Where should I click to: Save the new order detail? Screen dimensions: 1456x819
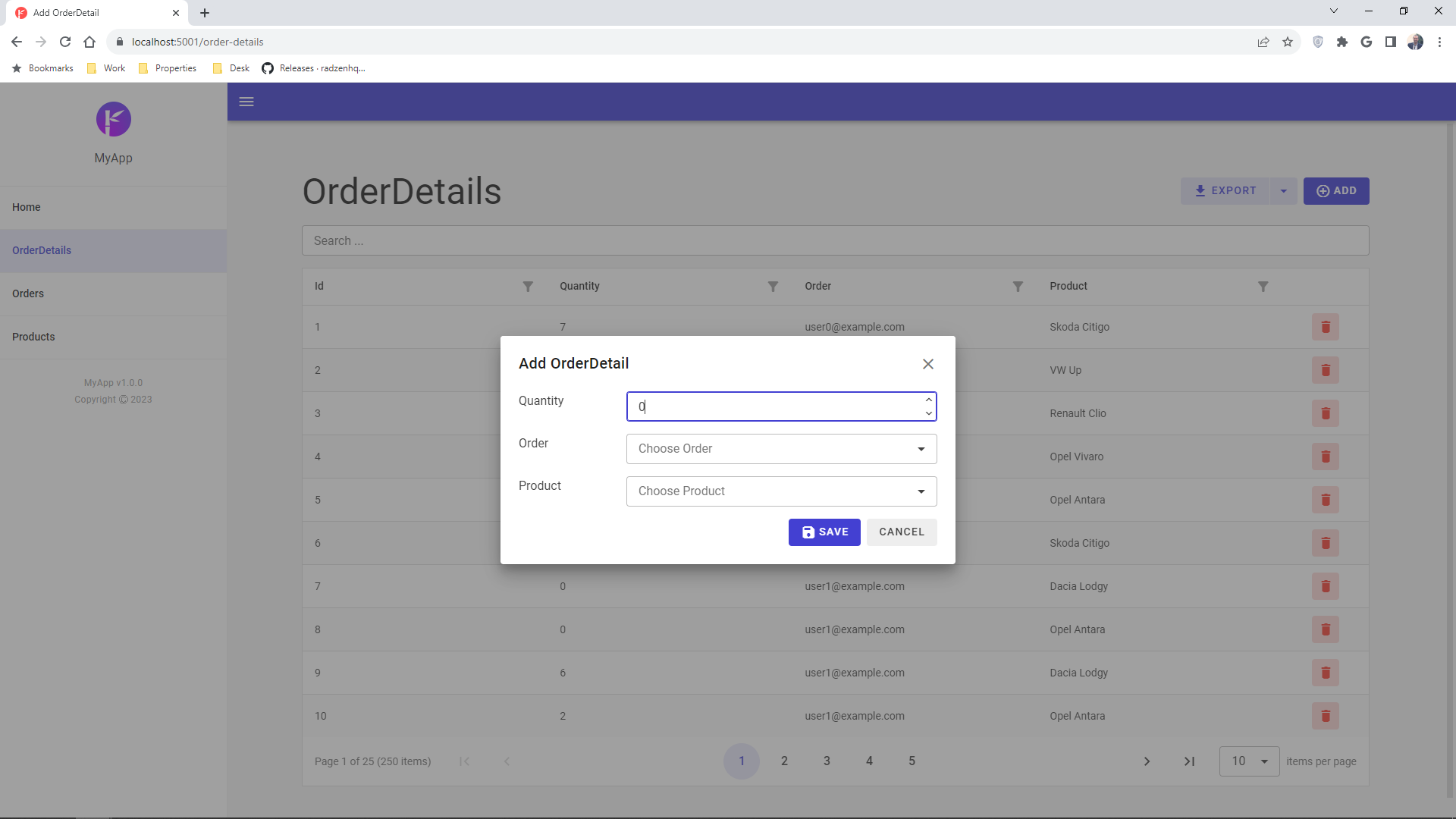824,532
